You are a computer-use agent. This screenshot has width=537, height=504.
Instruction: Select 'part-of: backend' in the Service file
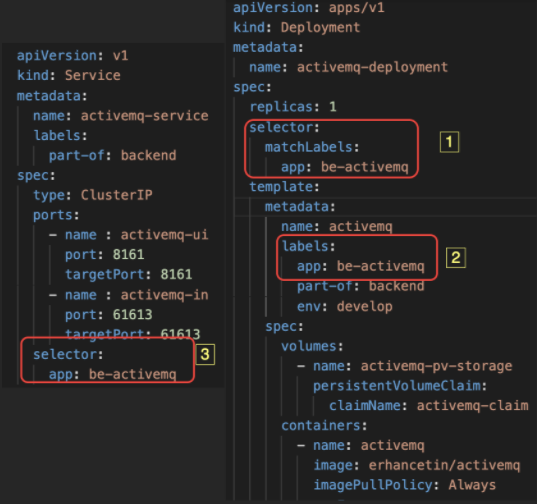tap(112, 155)
